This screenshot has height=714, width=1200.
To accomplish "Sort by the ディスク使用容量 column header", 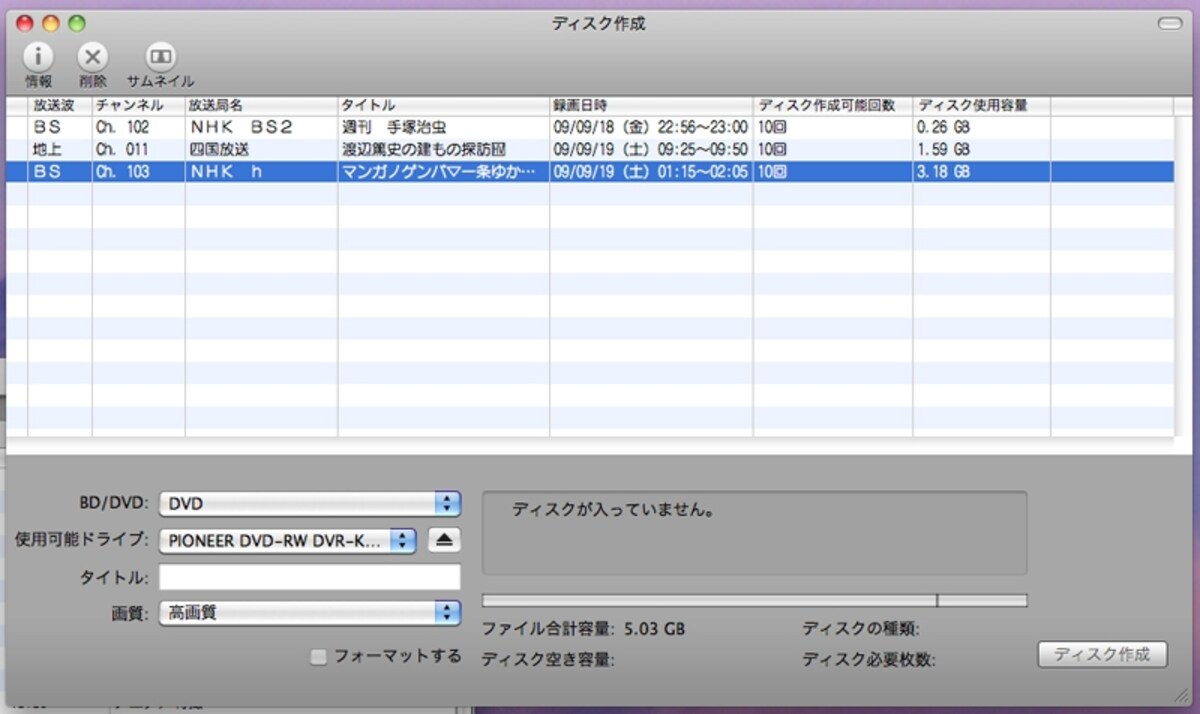I will (981, 105).
